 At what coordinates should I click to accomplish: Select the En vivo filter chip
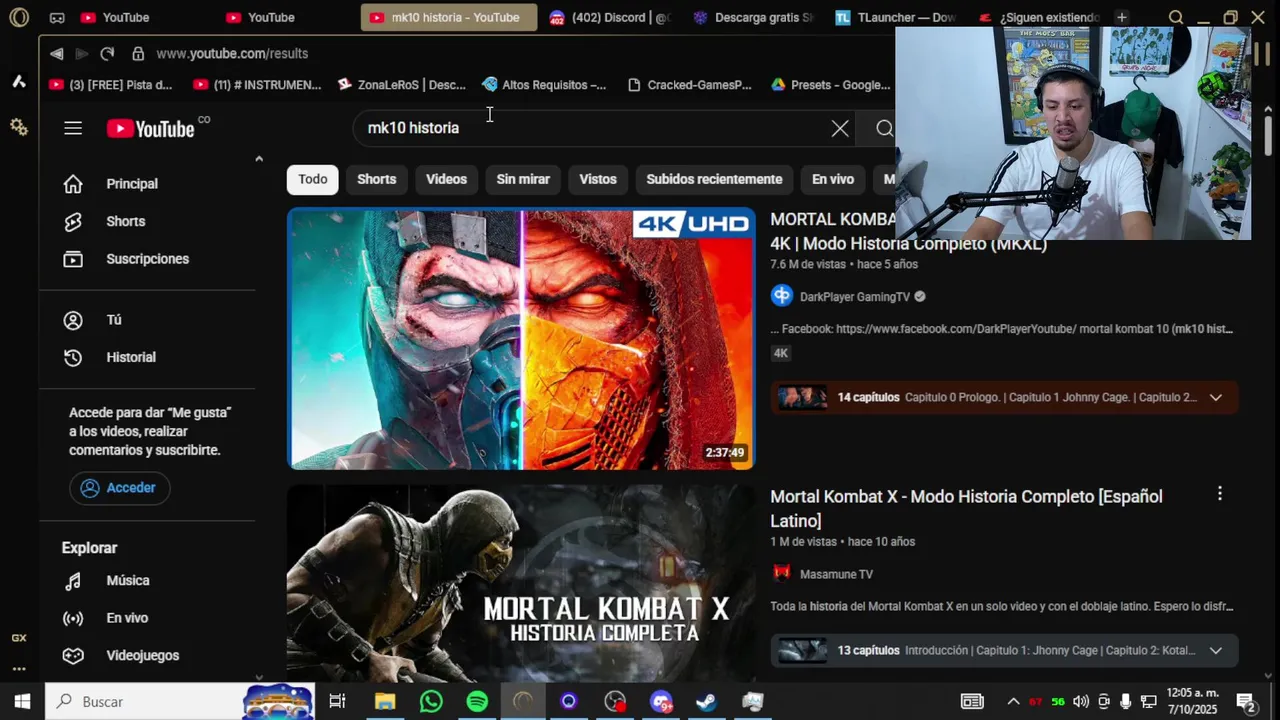(833, 179)
